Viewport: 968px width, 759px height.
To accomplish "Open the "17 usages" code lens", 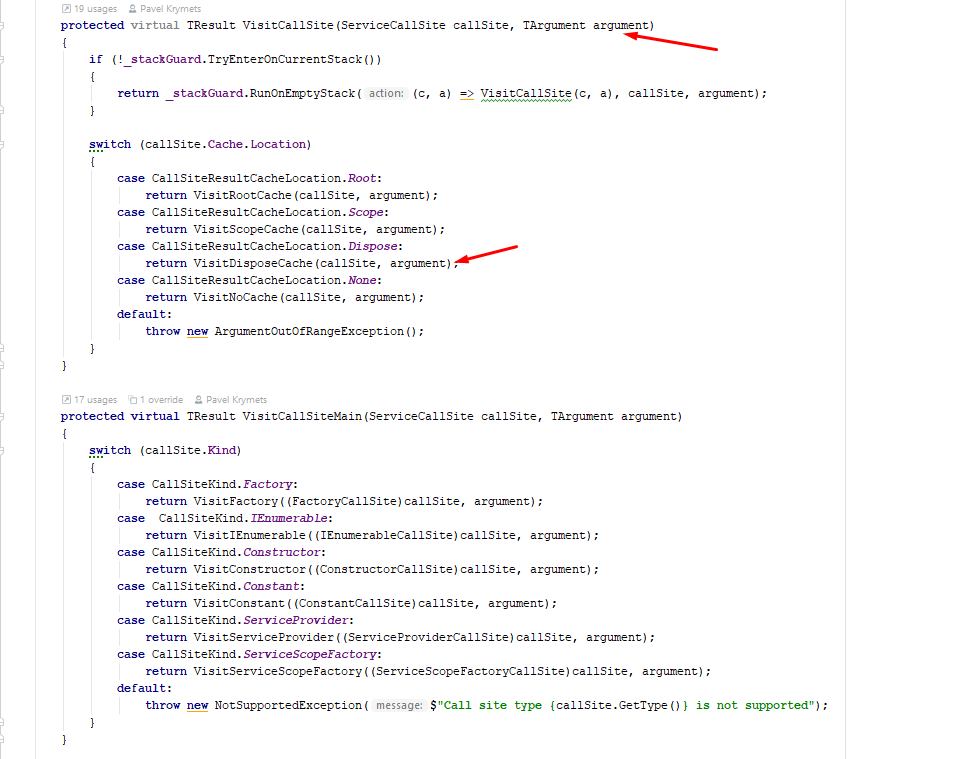I will pos(95,400).
